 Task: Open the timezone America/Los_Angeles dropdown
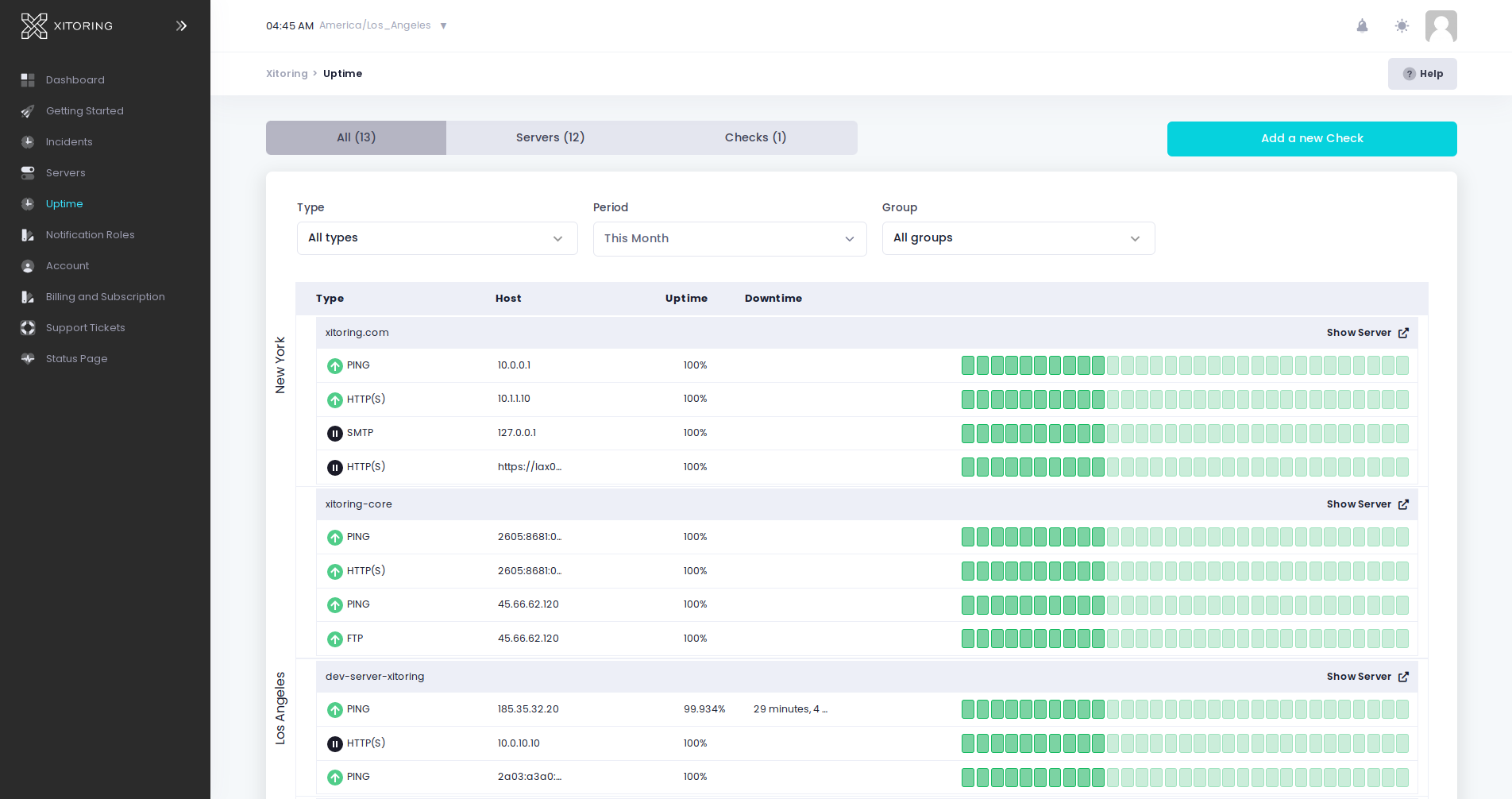[384, 25]
